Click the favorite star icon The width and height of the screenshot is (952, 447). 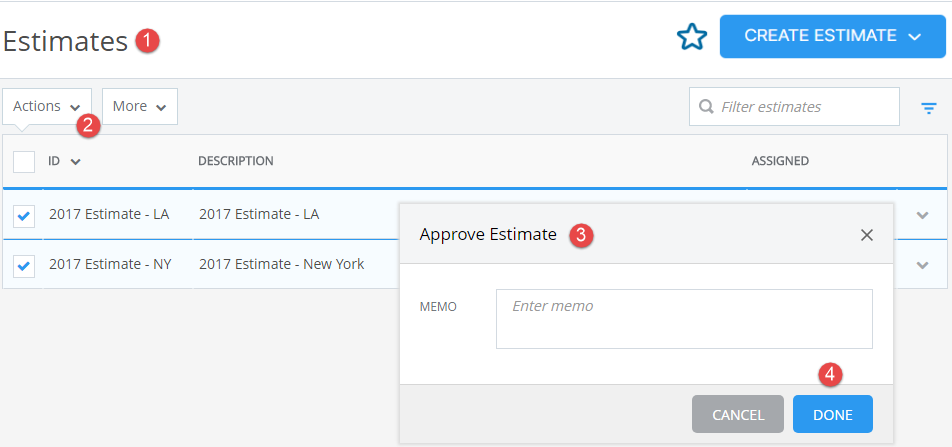pyautogui.click(x=692, y=37)
